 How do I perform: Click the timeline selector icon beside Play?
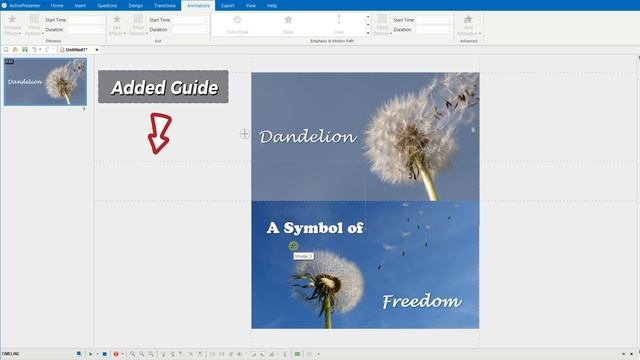(x=79, y=354)
